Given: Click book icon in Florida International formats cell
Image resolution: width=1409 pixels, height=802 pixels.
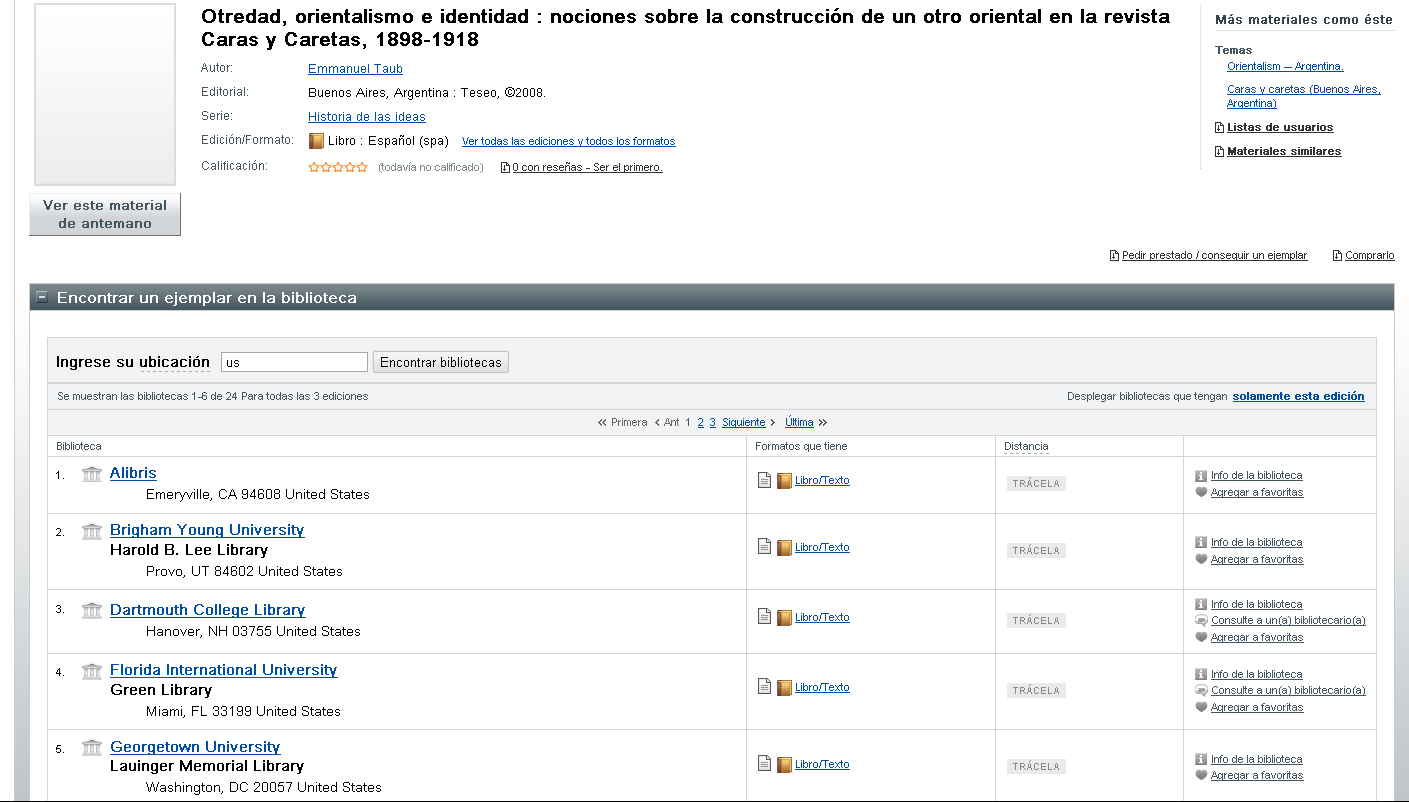Looking at the screenshot, I should (x=784, y=688).
